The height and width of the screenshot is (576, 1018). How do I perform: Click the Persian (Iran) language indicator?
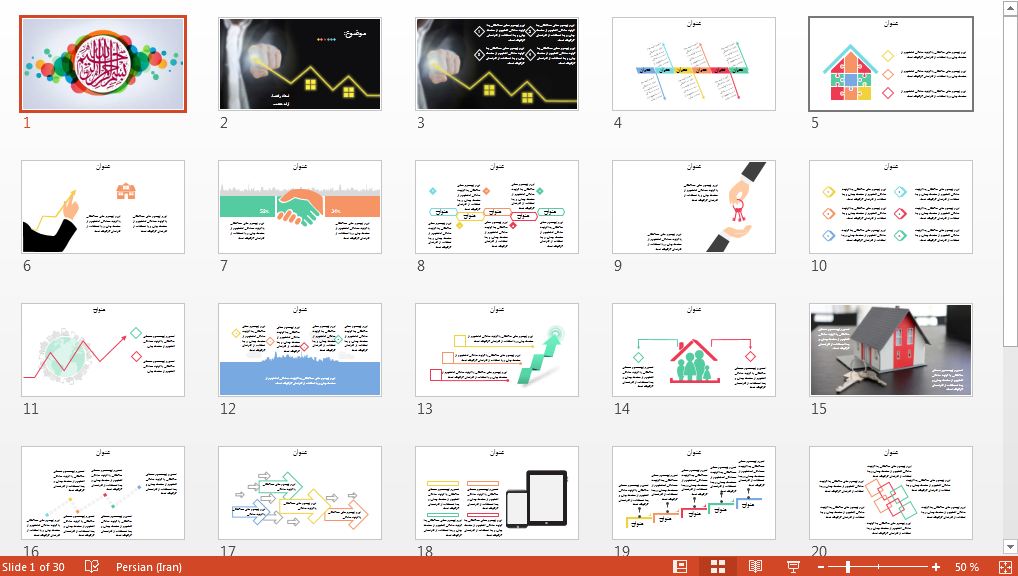pos(149,567)
